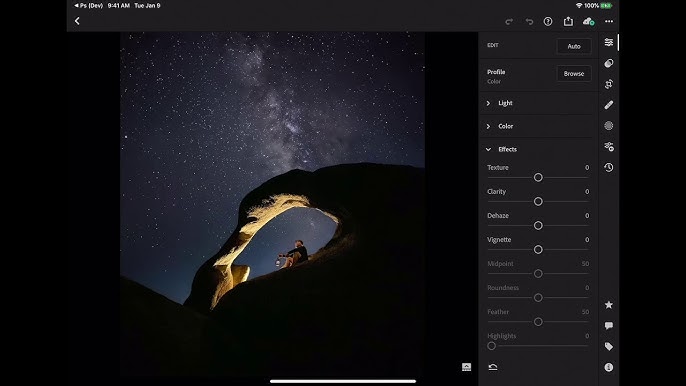Click the Highlights slider handle
Image resolution: width=686 pixels, height=386 pixels.
pyautogui.click(x=491, y=346)
